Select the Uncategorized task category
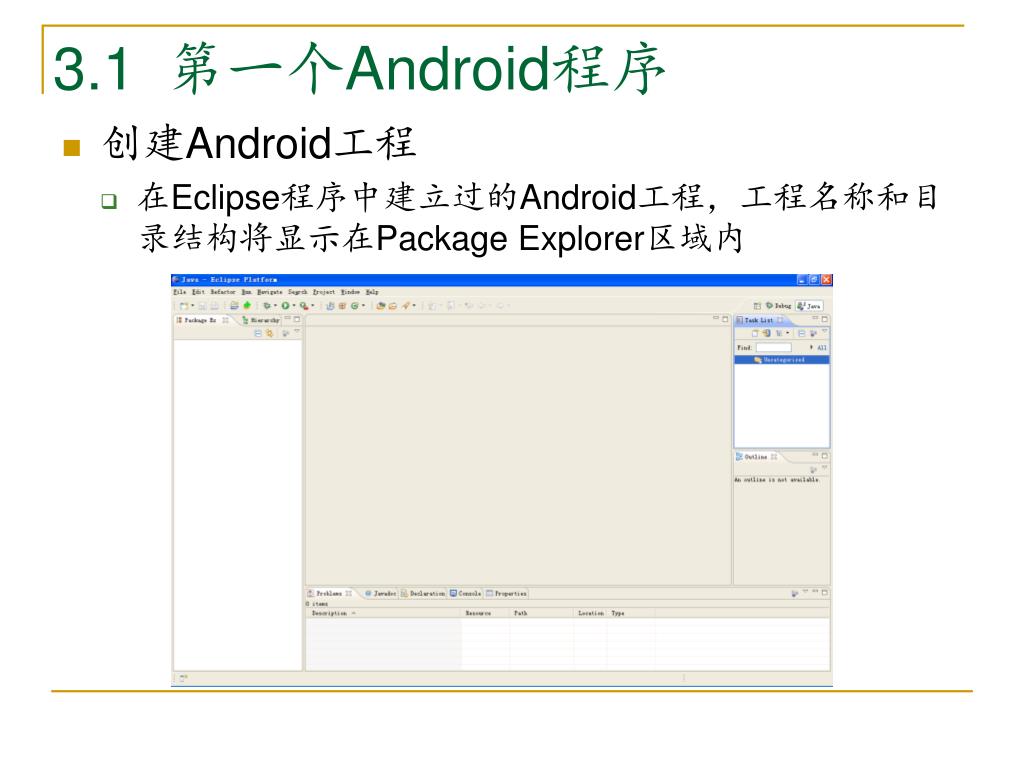This screenshot has height=768, width=1024. coord(782,360)
